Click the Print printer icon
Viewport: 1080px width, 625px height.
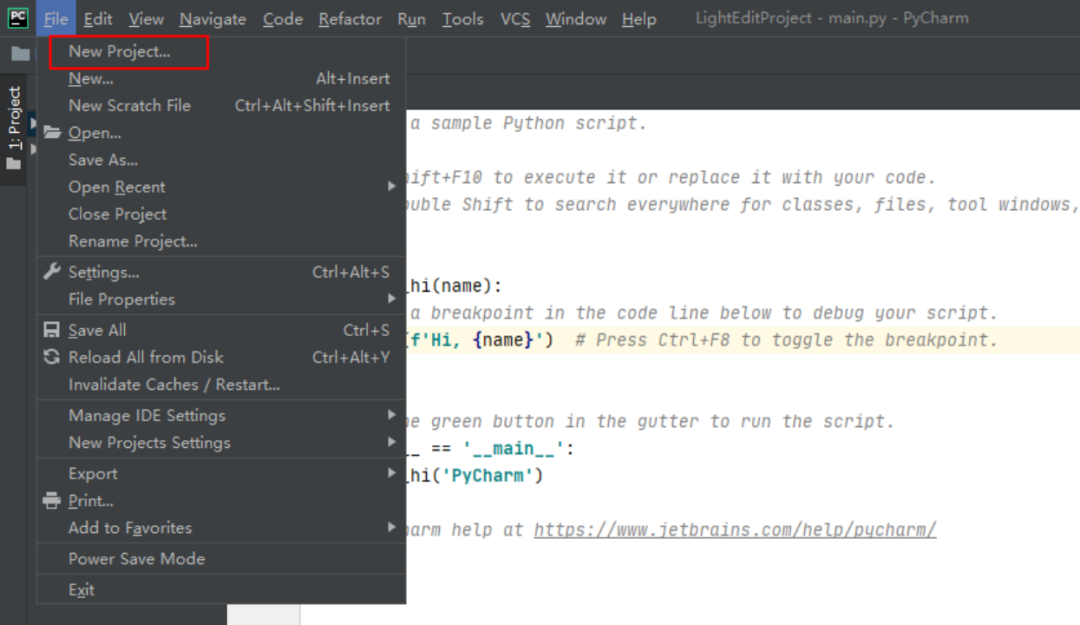(x=52, y=500)
